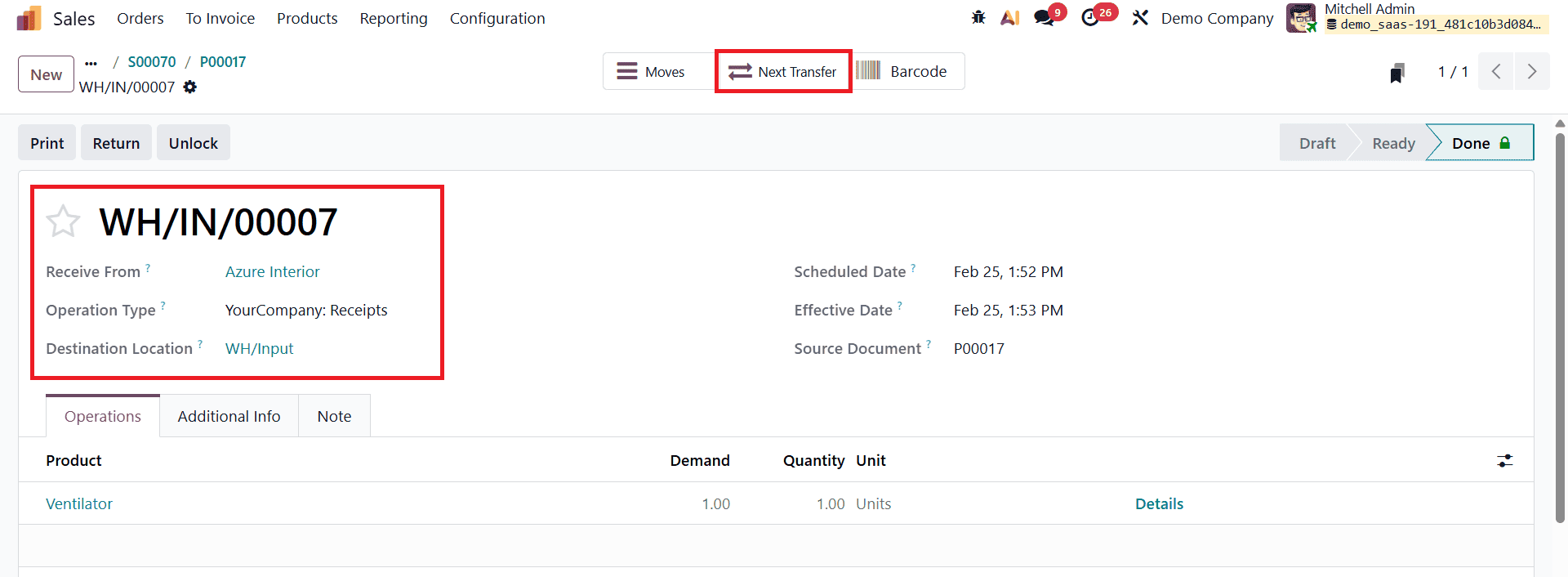
Task: Open Orders menu
Action: tap(140, 18)
